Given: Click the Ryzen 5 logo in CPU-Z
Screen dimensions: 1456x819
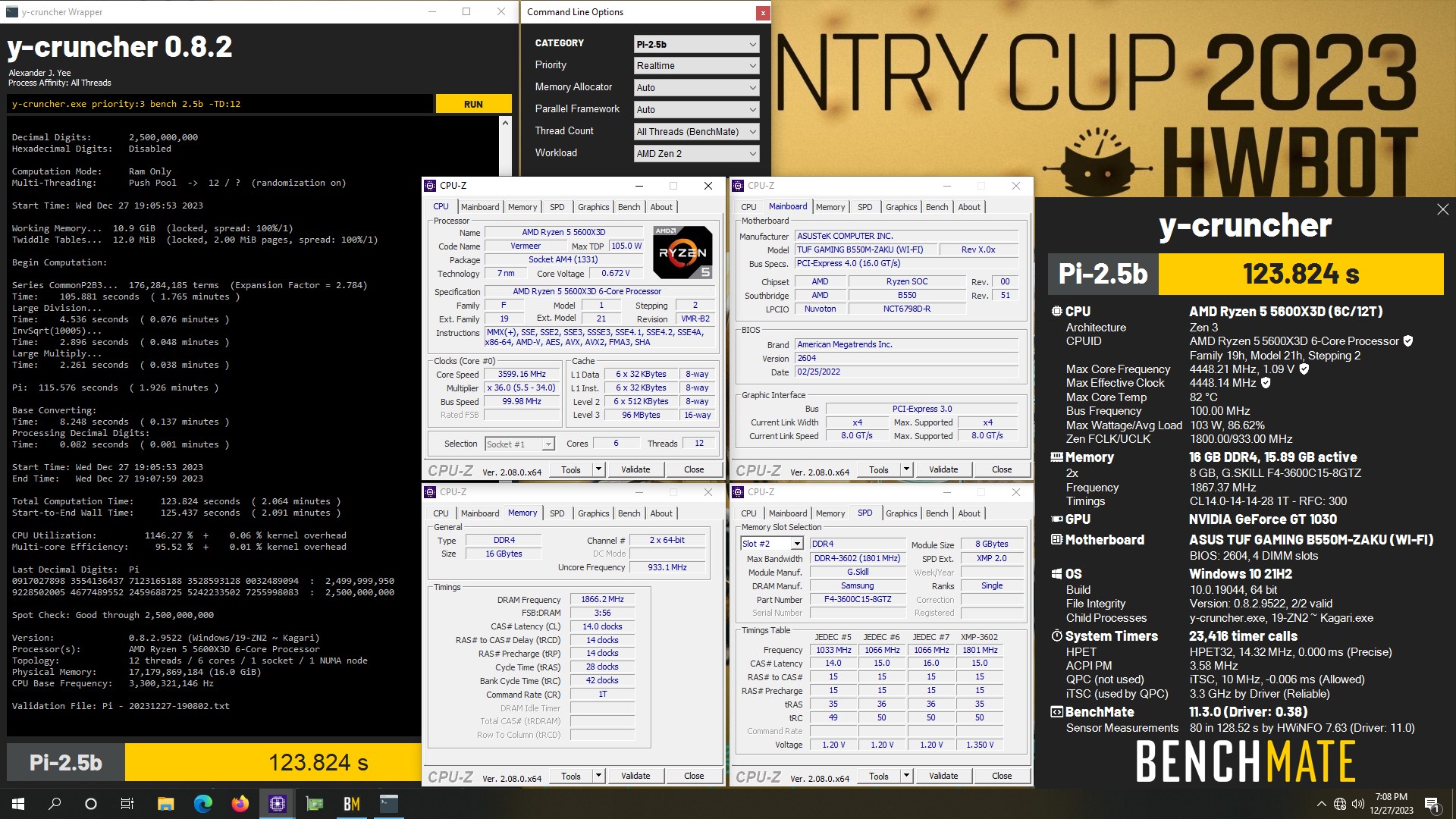Looking at the screenshot, I should [x=682, y=253].
